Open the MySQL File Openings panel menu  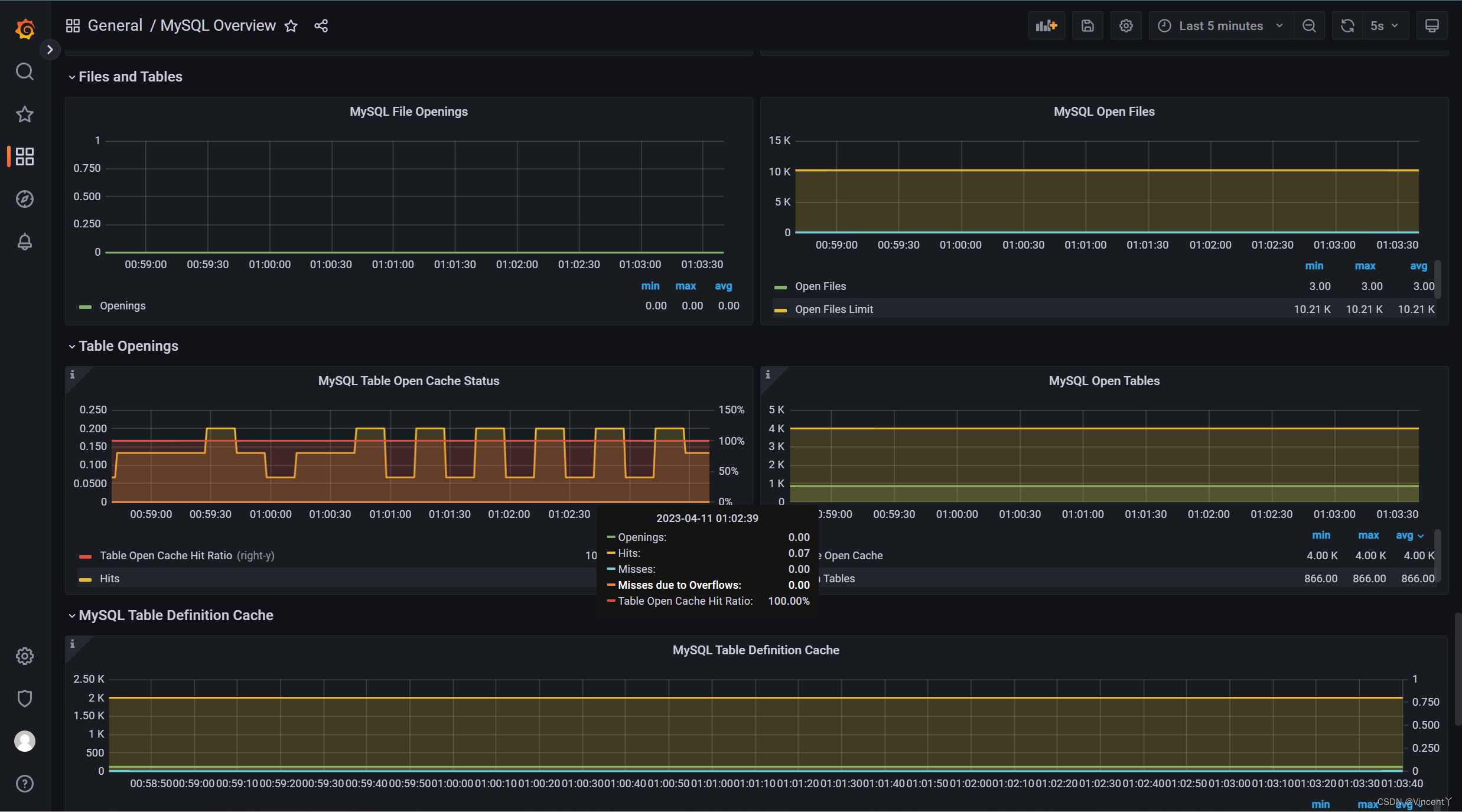coord(409,112)
